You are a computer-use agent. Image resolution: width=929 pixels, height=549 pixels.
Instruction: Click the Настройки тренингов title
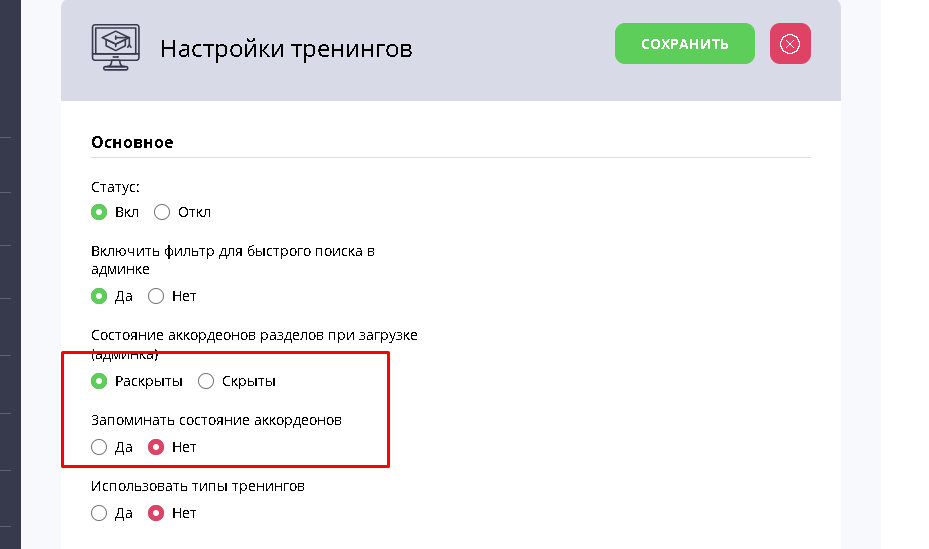[x=286, y=49]
